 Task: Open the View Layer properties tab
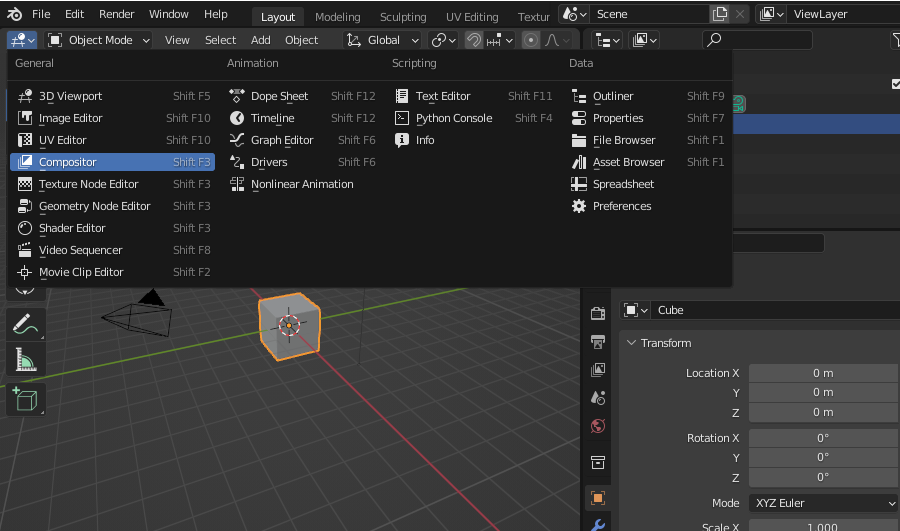click(x=598, y=370)
